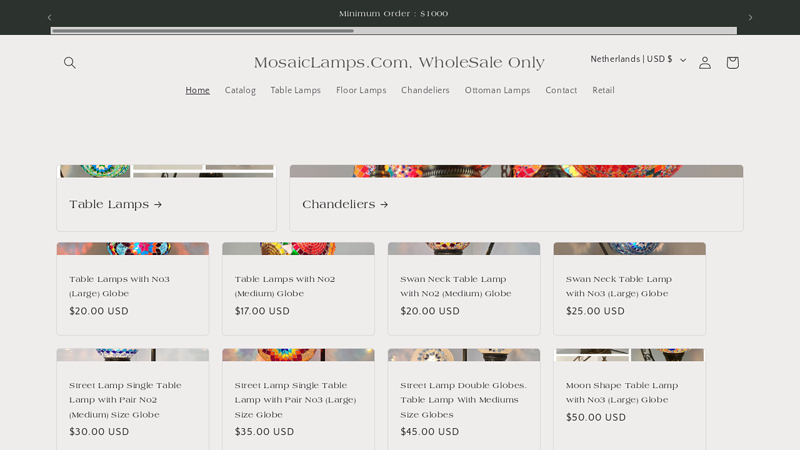Click the $35.00 USD price
800x450 pixels.
264,432
